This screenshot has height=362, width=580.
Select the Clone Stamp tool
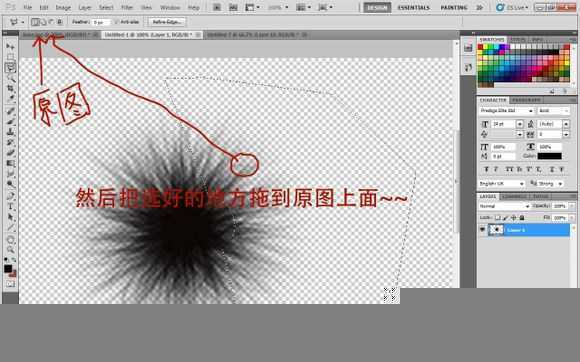click(x=10, y=131)
